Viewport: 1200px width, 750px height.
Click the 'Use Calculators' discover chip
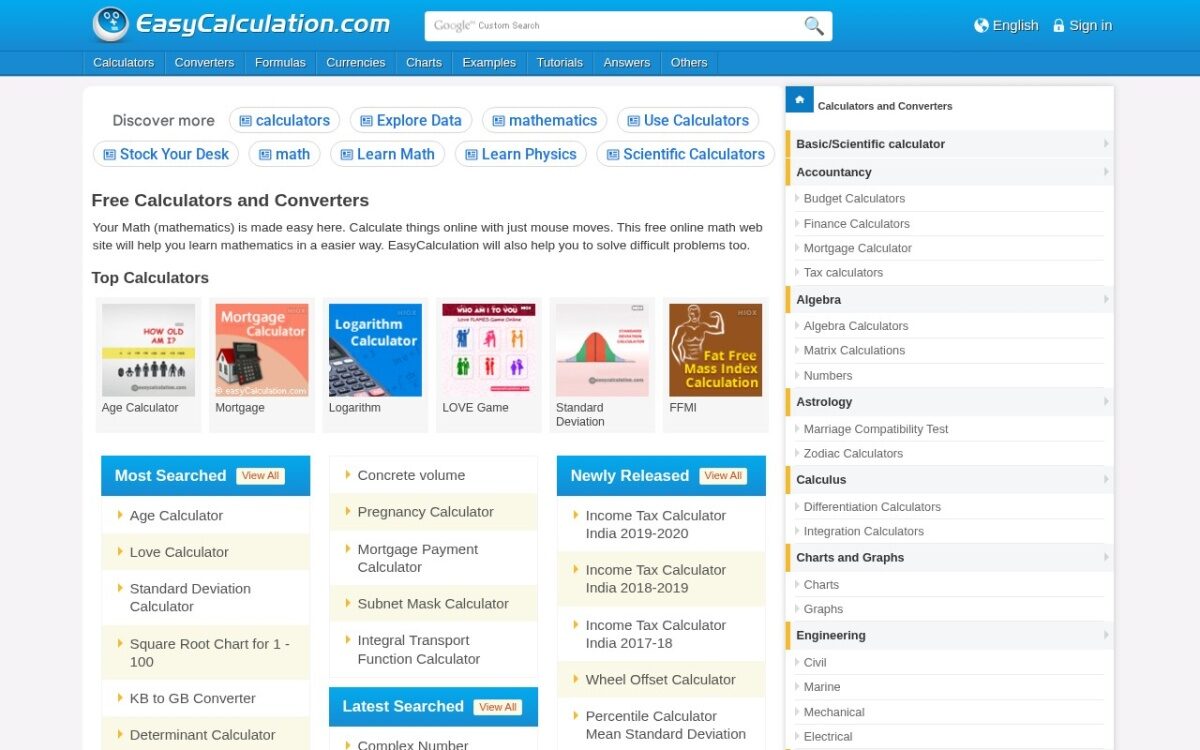tap(688, 121)
